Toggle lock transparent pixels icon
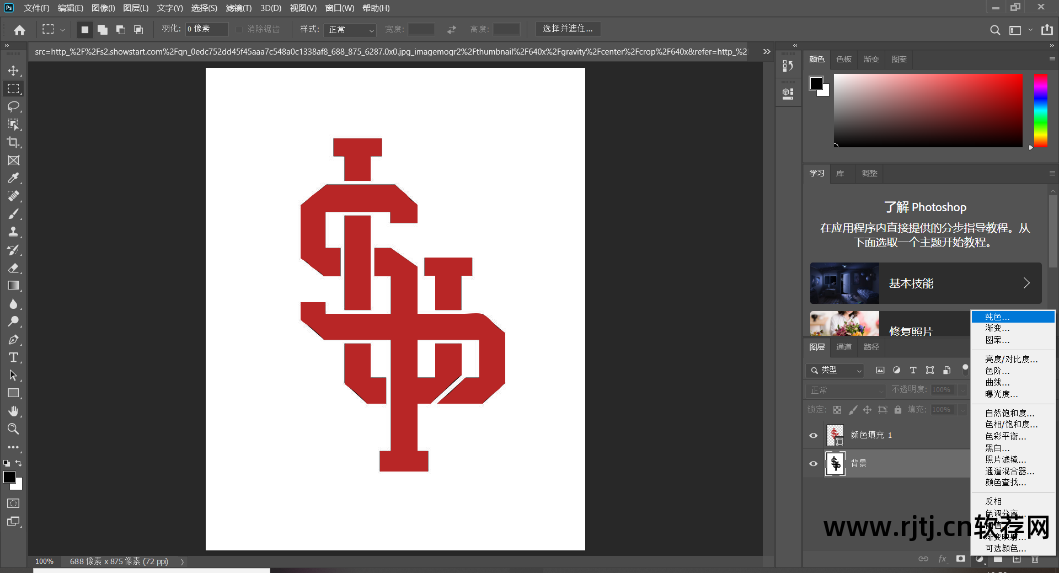This screenshot has width=1059, height=573. tap(837, 409)
